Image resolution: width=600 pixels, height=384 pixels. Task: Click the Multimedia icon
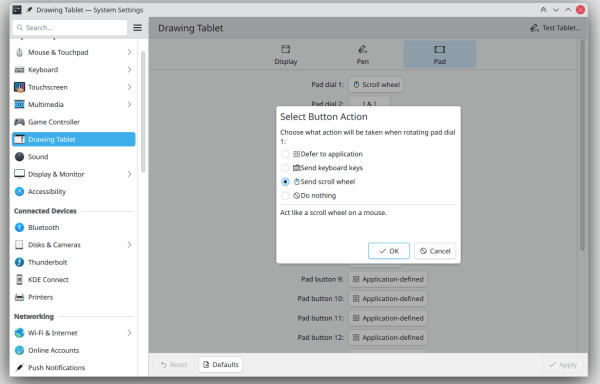[x=19, y=104]
